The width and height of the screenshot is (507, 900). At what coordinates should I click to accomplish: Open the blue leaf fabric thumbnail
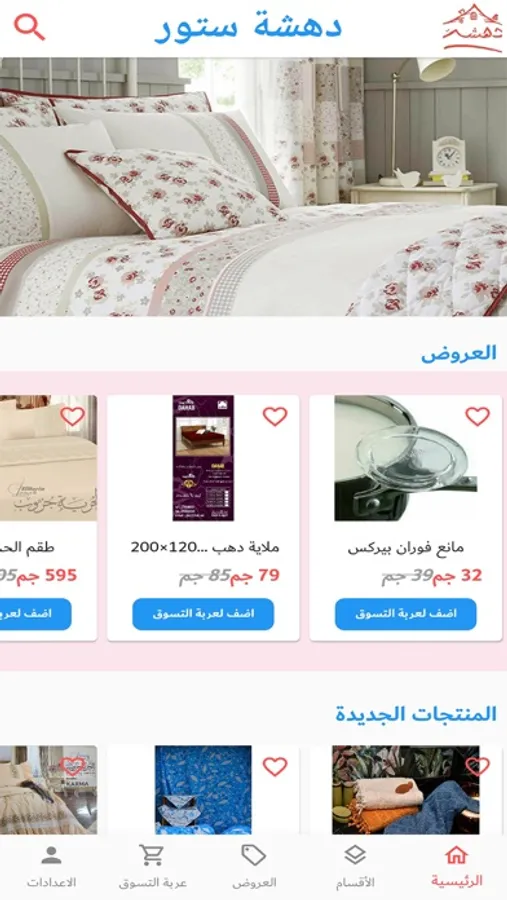point(203,789)
